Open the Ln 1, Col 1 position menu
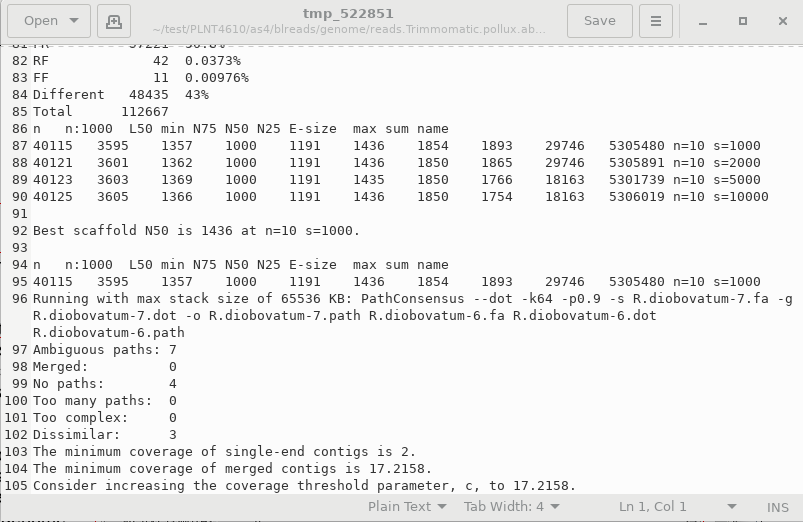This screenshot has height=522, width=803. tap(677, 506)
